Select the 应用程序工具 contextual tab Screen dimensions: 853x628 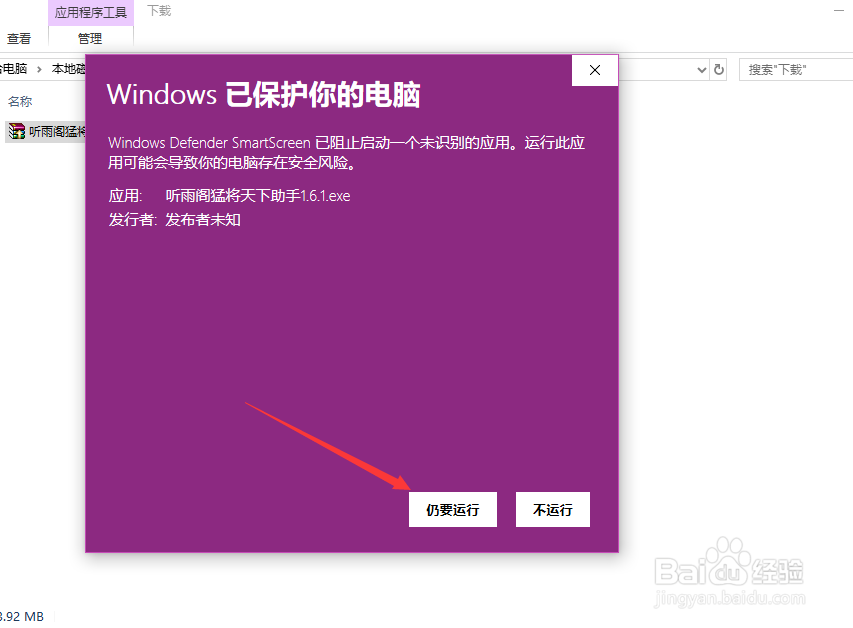tap(90, 12)
